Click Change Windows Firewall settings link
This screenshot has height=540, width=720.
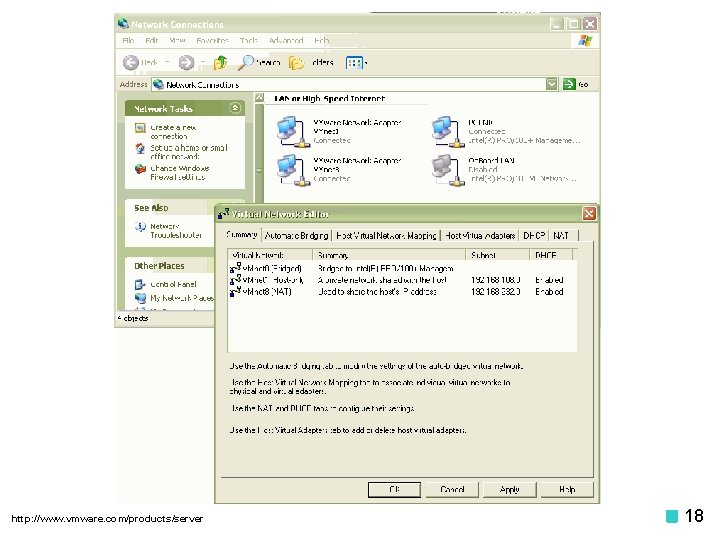click(180, 173)
